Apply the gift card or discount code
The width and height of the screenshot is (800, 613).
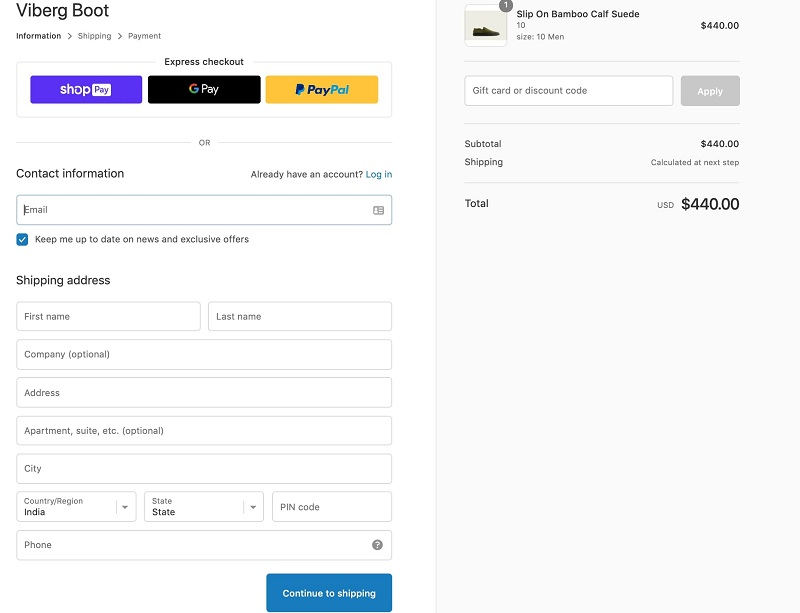(710, 91)
